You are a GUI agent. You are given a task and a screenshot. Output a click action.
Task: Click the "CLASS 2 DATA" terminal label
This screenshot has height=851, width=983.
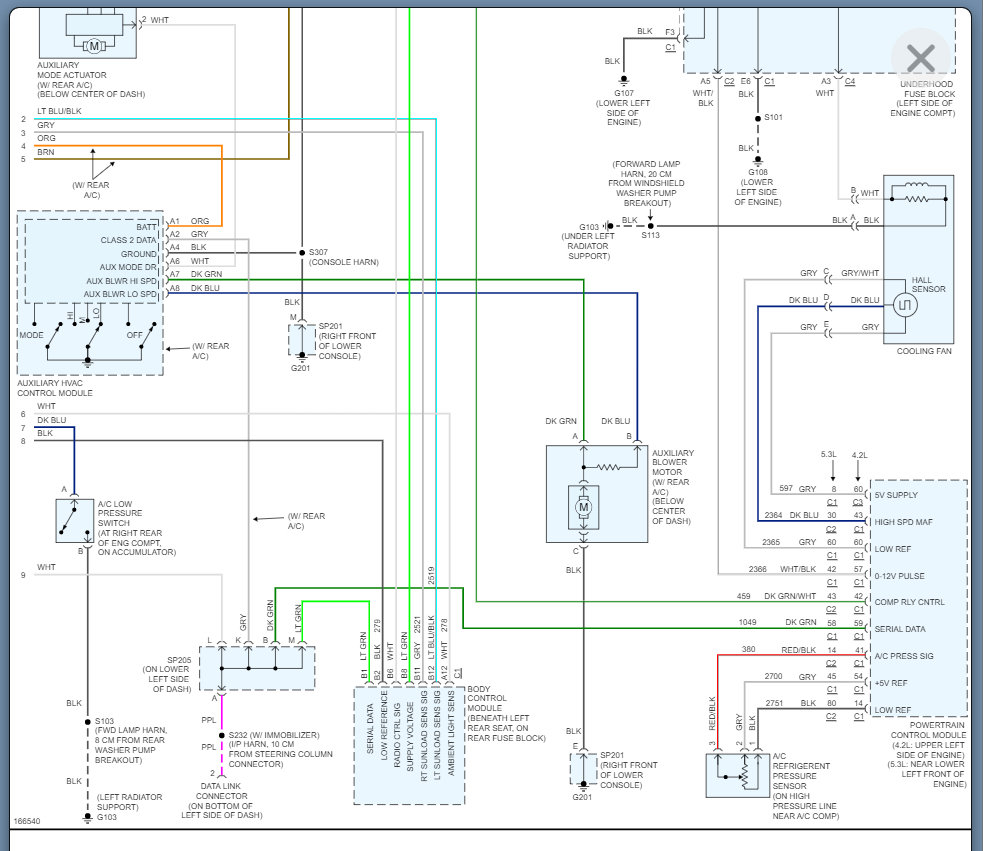[x=129, y=240]
